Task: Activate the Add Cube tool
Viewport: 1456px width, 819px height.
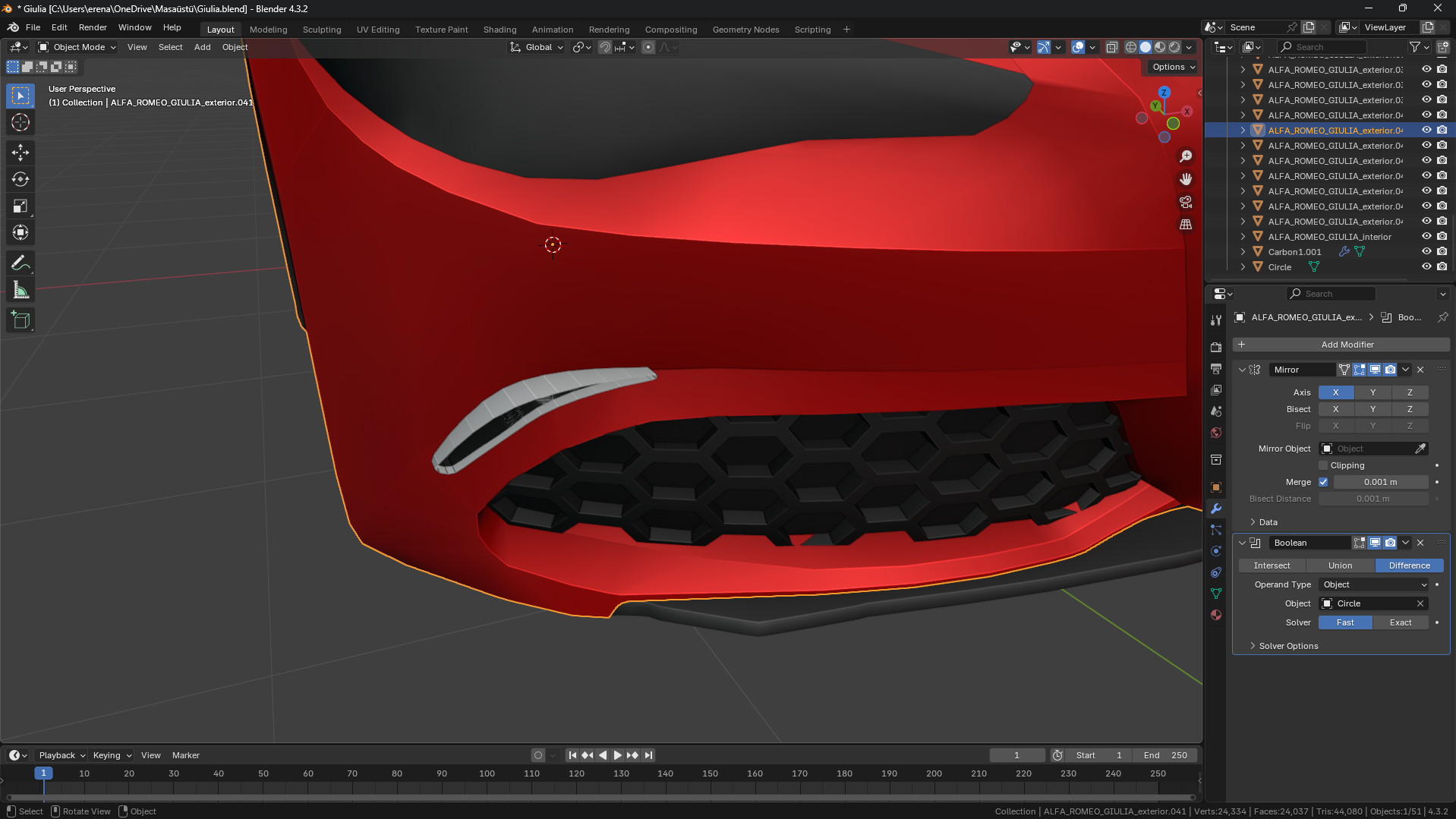Action: [20, 320]
